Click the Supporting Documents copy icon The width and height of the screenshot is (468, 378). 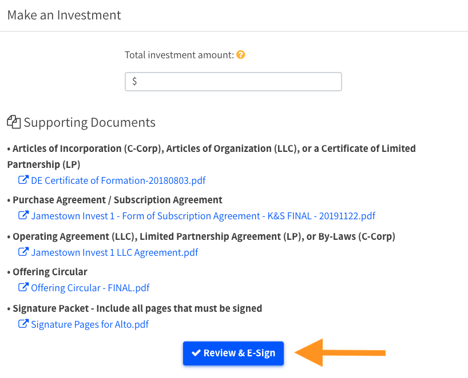pos(14,122)
